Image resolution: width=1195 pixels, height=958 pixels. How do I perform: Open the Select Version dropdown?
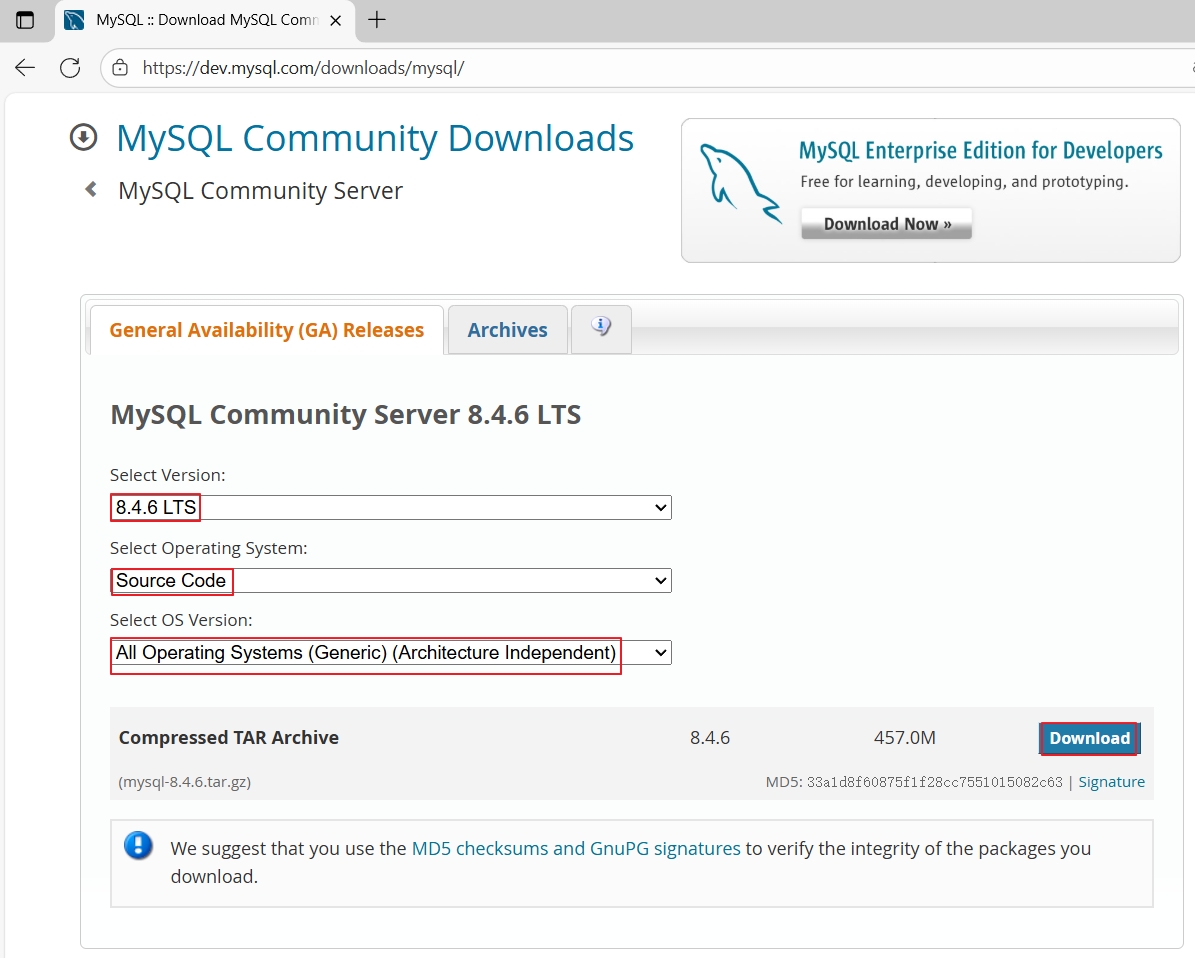pos(390,508)
